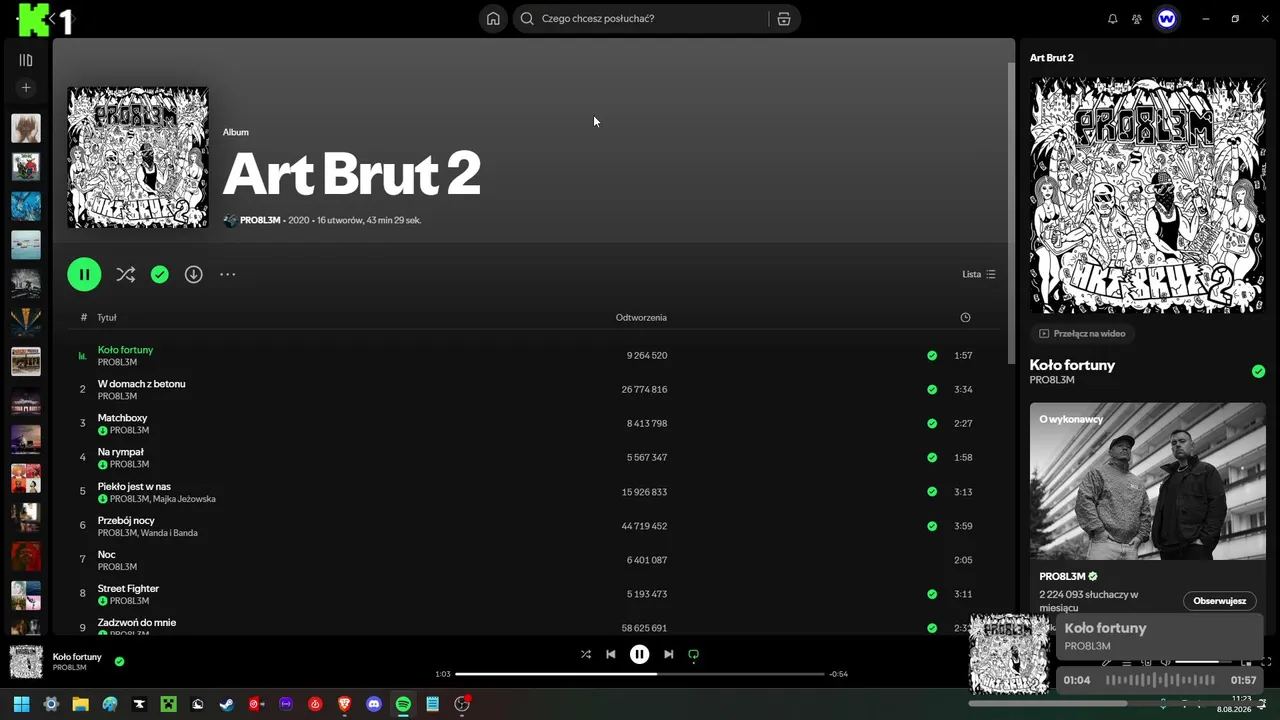Click 'Przełącz na wideo' button
Screen dimensions: 1280x720
(1082, 334)
